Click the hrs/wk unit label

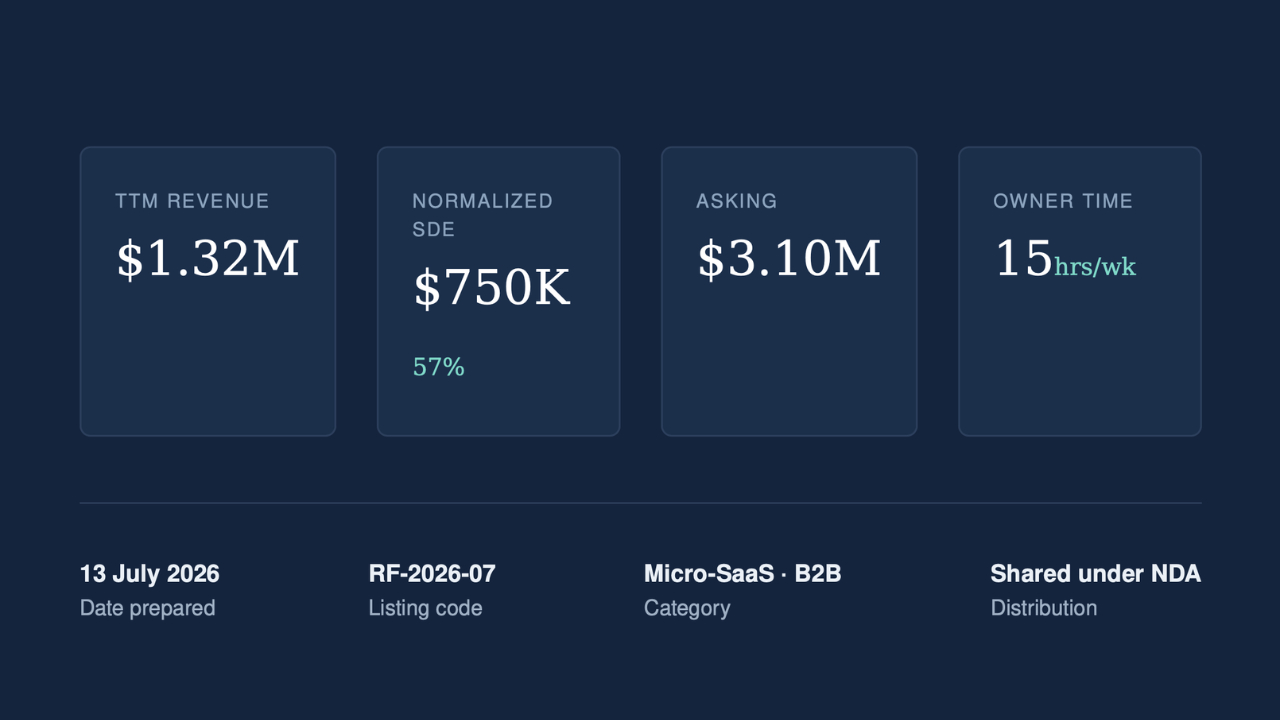[1095, 267]
